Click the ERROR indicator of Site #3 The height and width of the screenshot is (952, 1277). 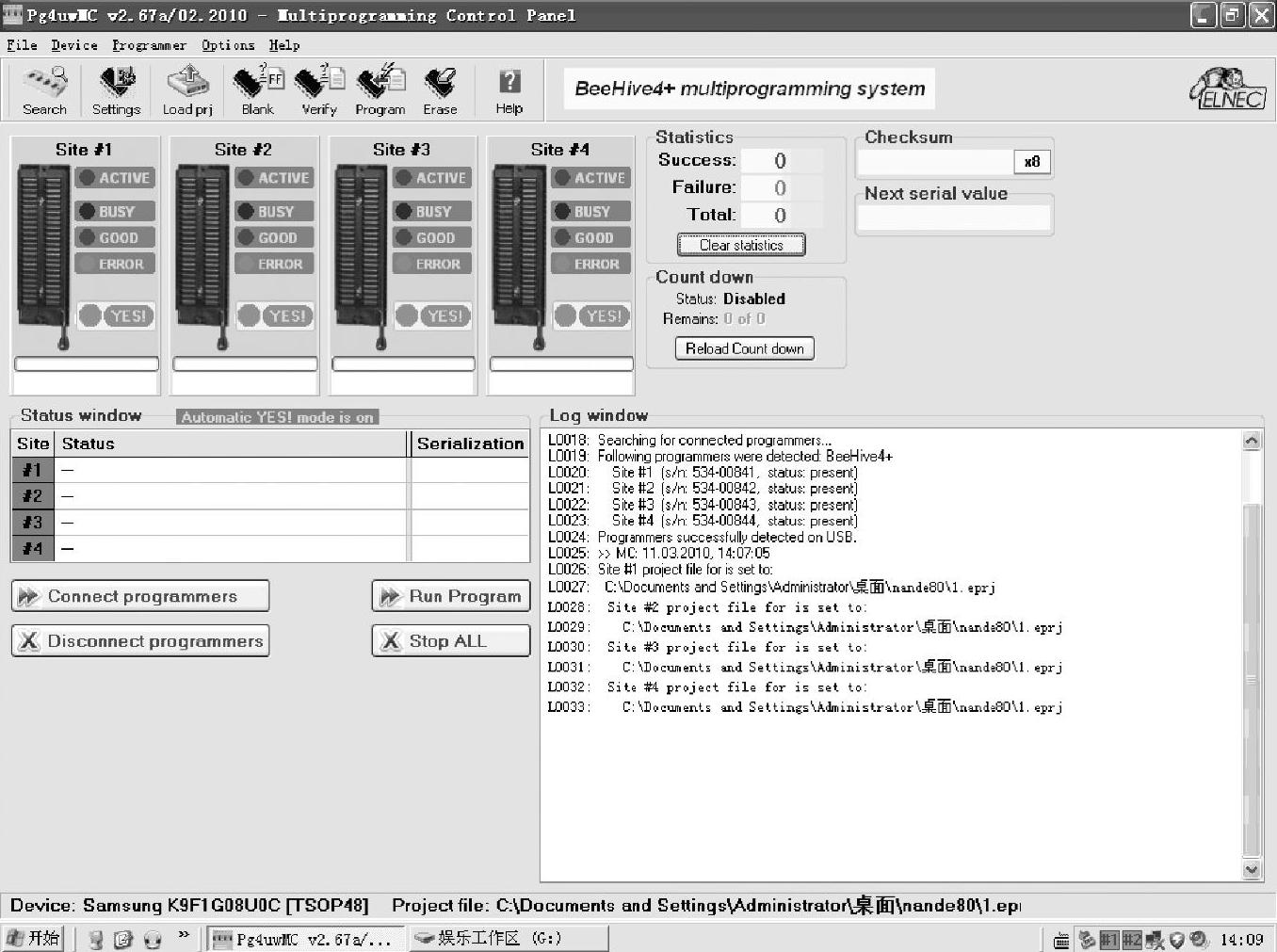tap(432, 265)
